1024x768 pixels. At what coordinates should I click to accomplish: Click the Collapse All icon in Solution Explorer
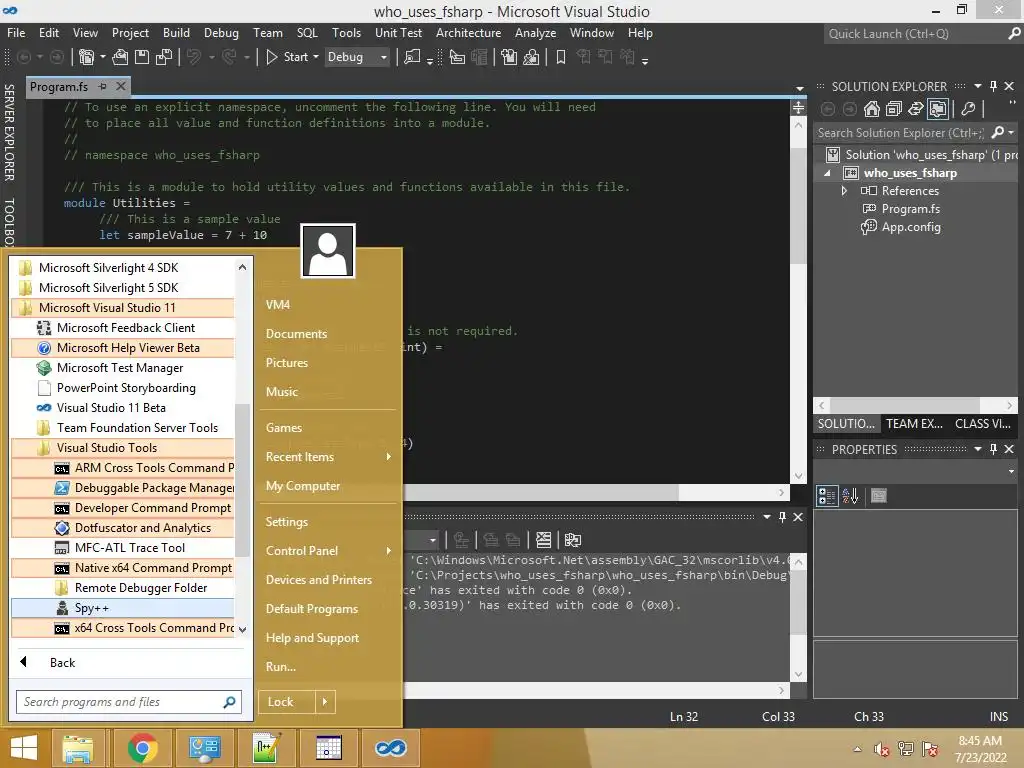tap(893, 109)
